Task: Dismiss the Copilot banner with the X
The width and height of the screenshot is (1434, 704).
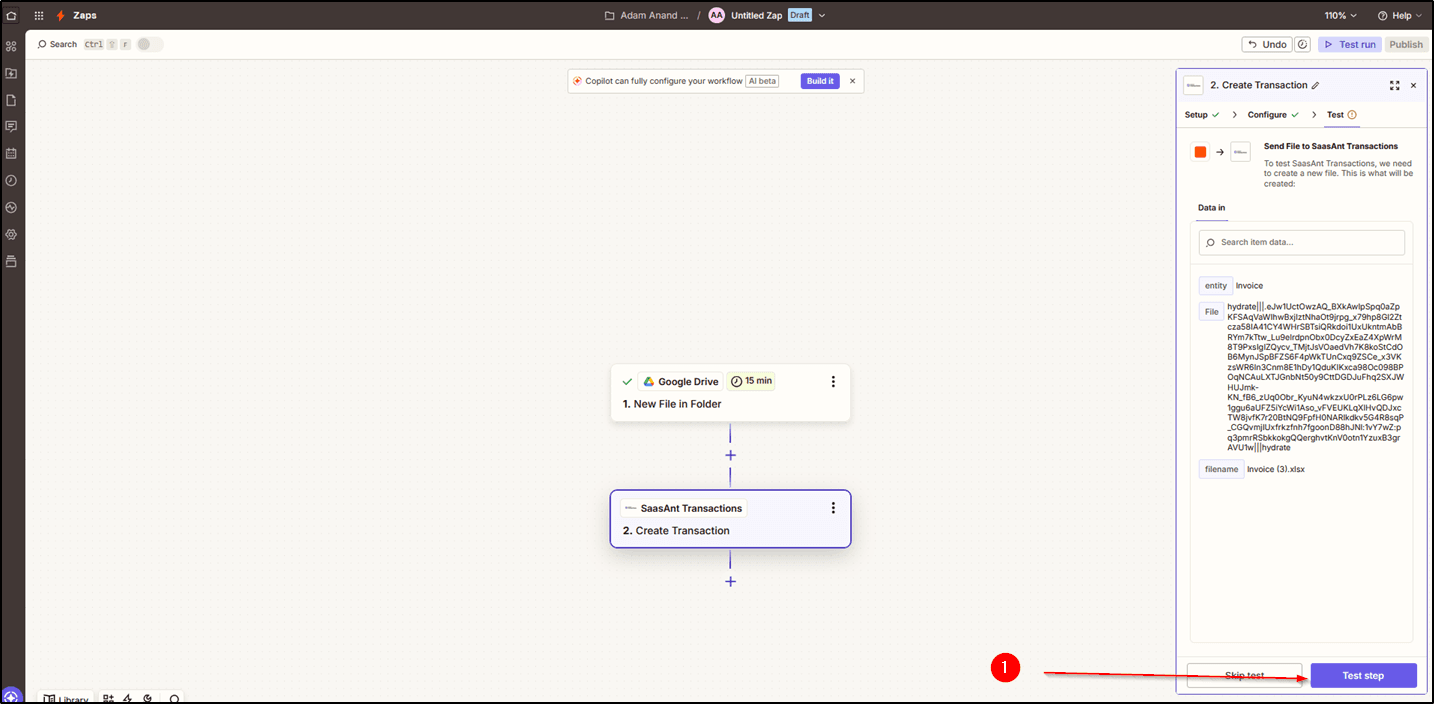Action: point(852,81)
